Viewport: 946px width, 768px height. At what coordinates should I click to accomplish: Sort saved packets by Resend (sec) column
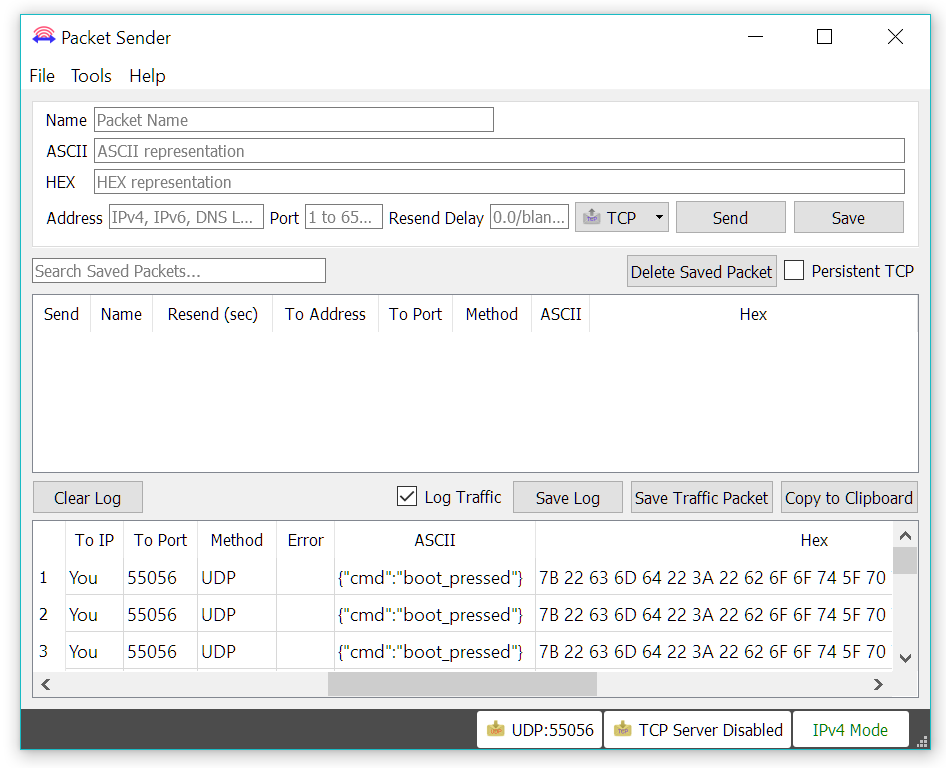point(213,314)
